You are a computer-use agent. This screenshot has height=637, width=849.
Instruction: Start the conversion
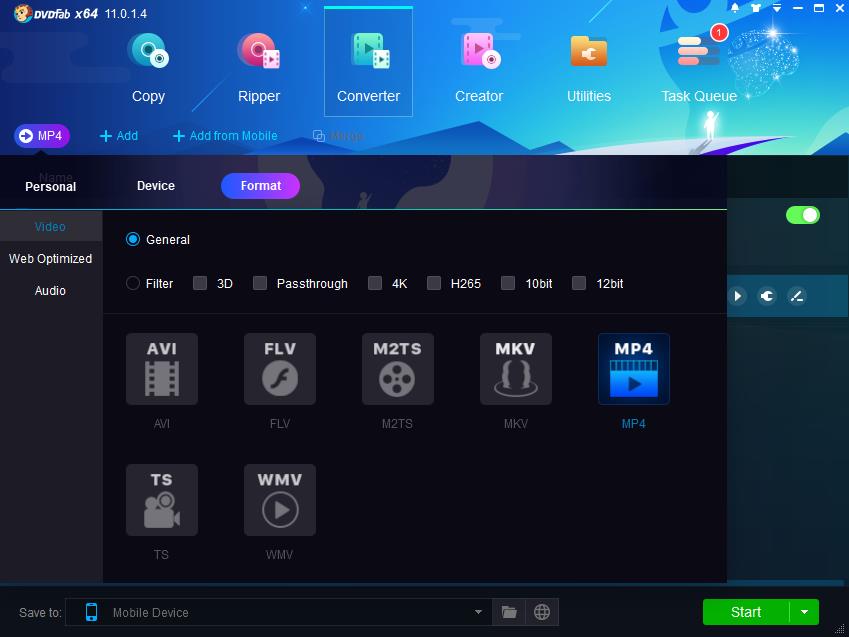pyautogui.click(x=746, y=612)
